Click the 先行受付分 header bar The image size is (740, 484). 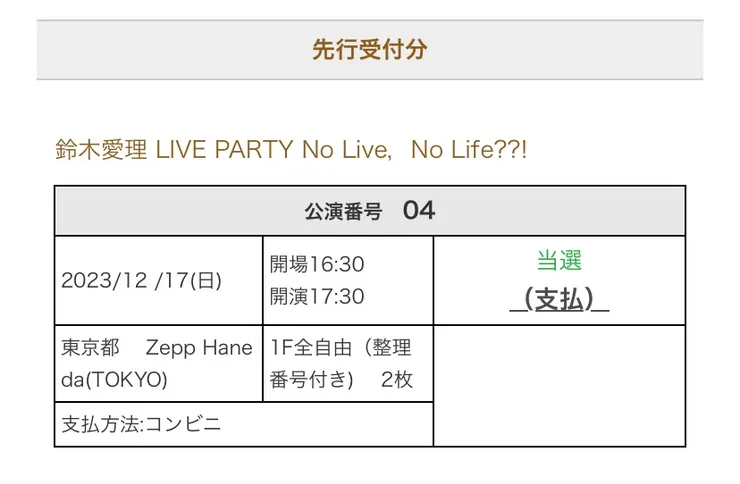pyautogui.click(x=369, y=49)
